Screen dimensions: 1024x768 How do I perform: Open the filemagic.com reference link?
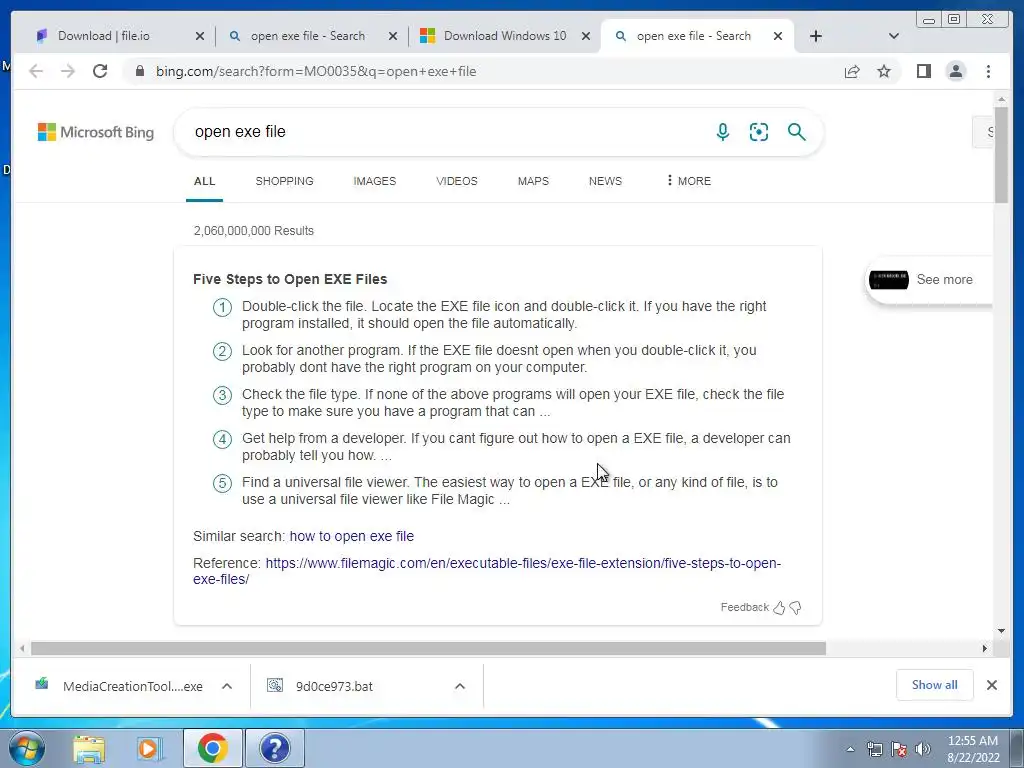487,571
